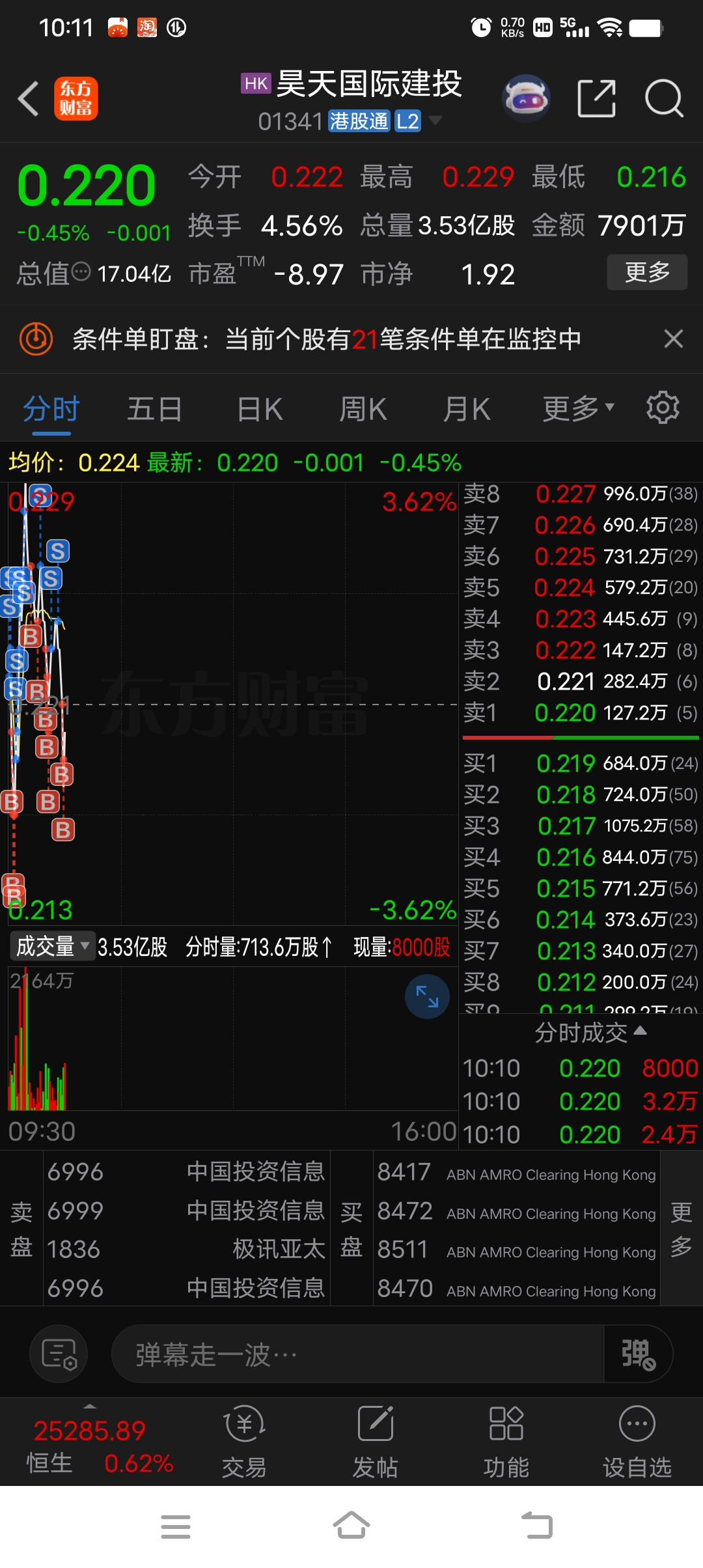Select the 买8 0.212 order row
The height and width of the screenshot is (1568, 703).
[581, 982]
